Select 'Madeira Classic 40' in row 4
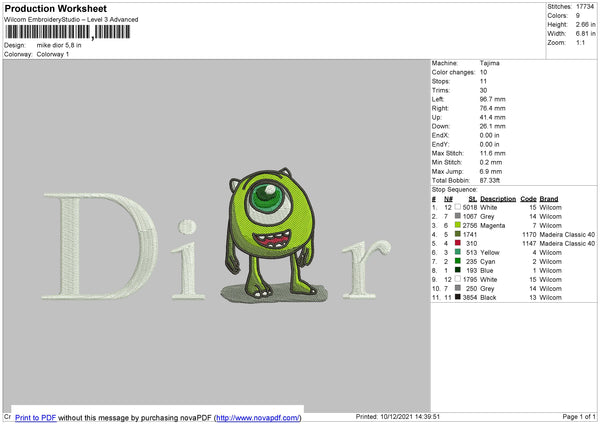 pyautogui.click(x=567, y=234)
